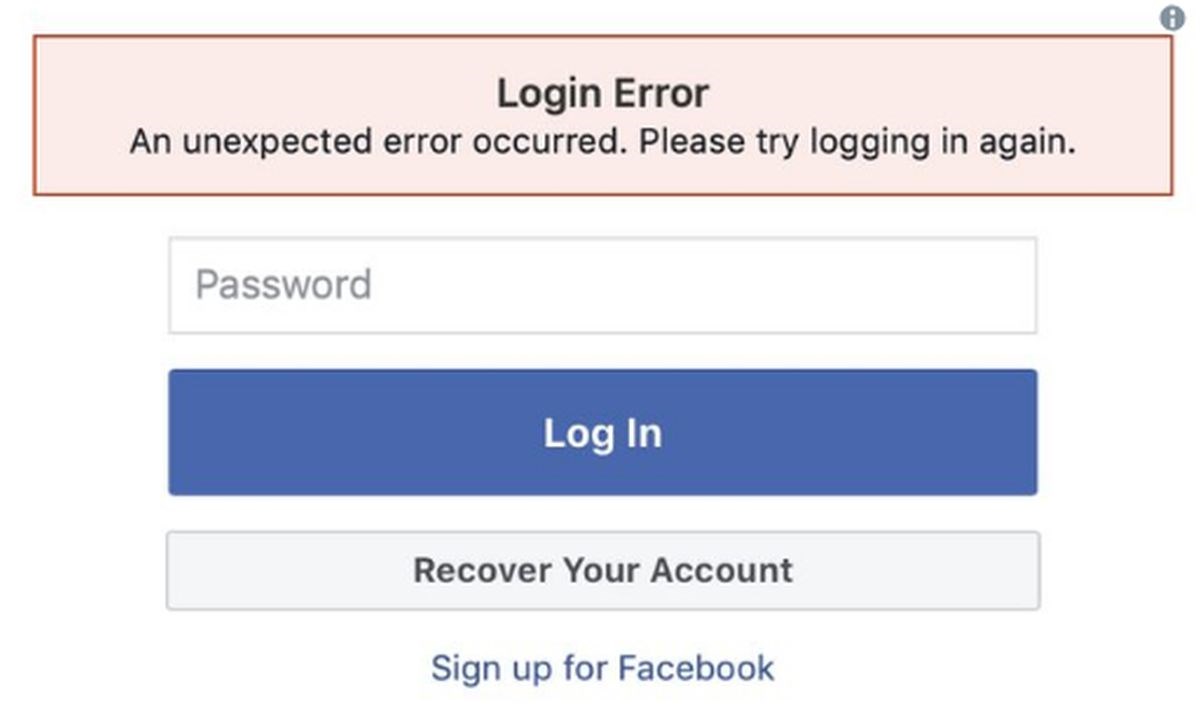
Task: Click the Sign up for Facebook link
Action: pyautogui.click(x=601, y=667)
